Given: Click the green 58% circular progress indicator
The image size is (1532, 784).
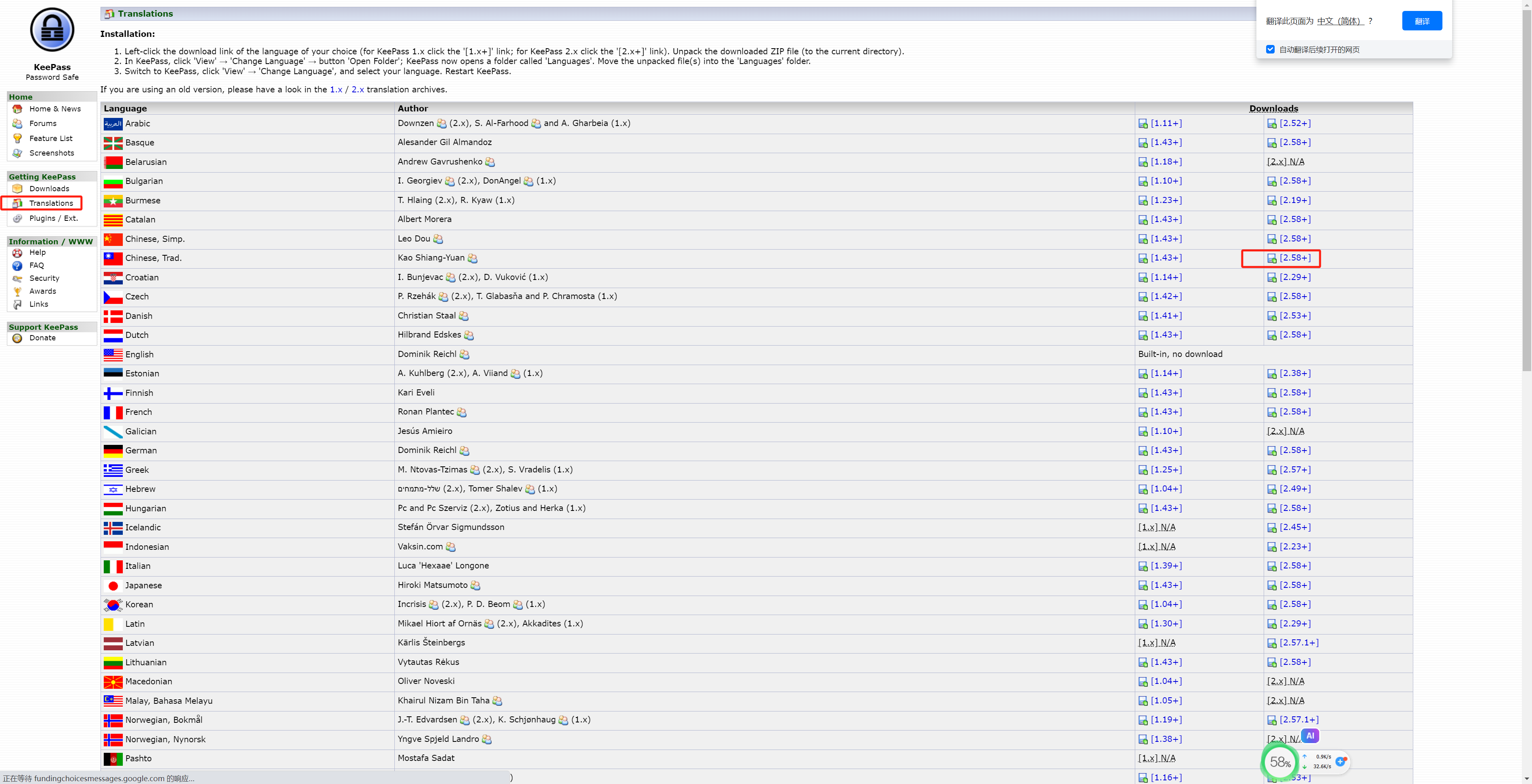Looking at the screenshot, I should click(x=1280, y=761).
